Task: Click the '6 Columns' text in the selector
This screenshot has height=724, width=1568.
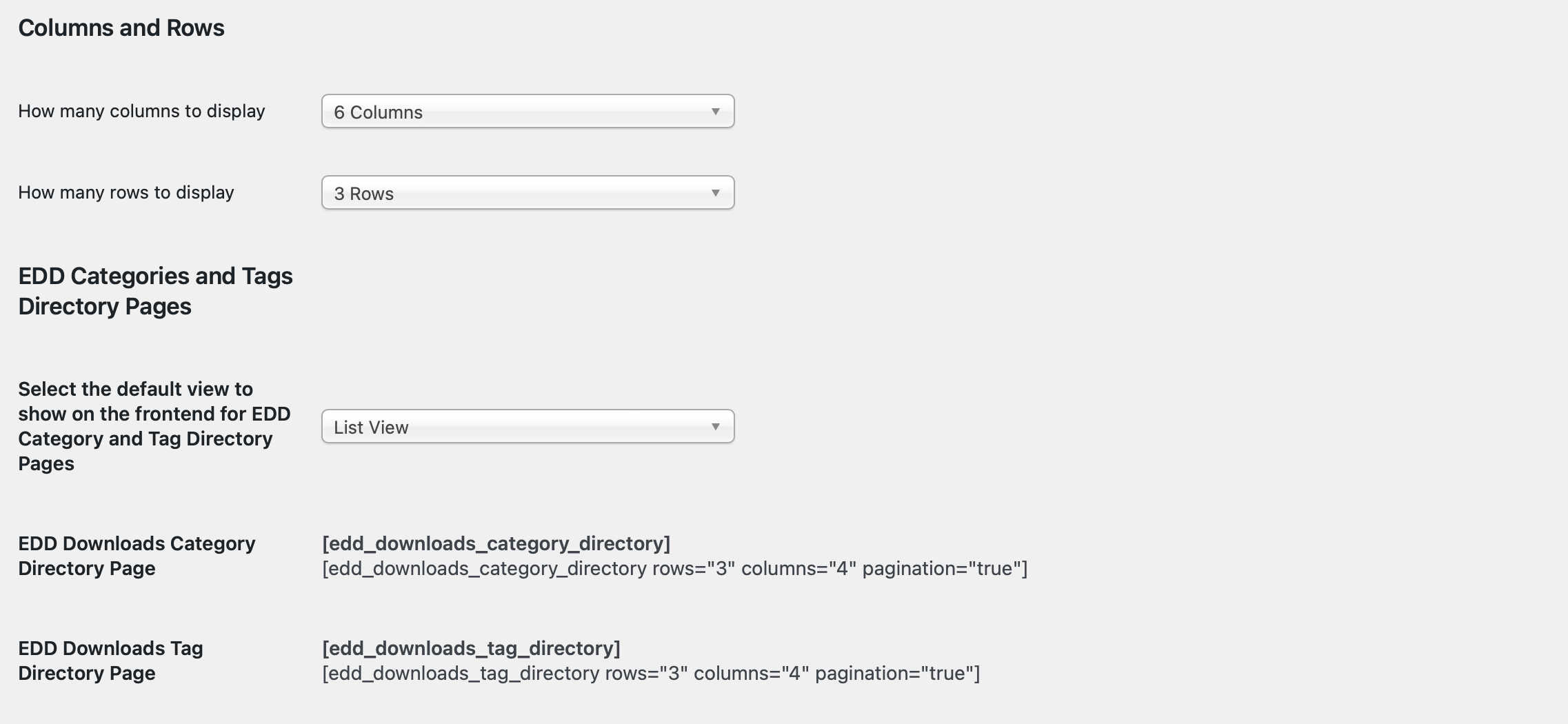Action: point(378,112)
